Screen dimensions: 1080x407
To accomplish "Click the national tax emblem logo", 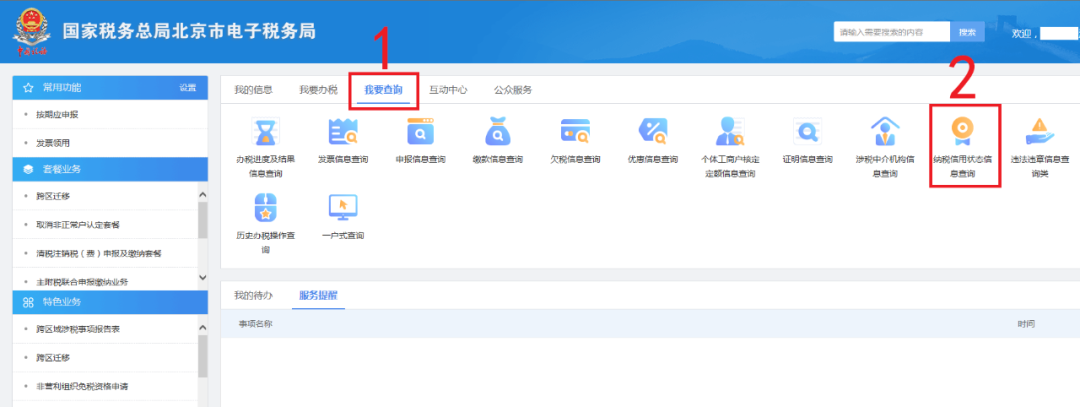I will coord(30,32).
